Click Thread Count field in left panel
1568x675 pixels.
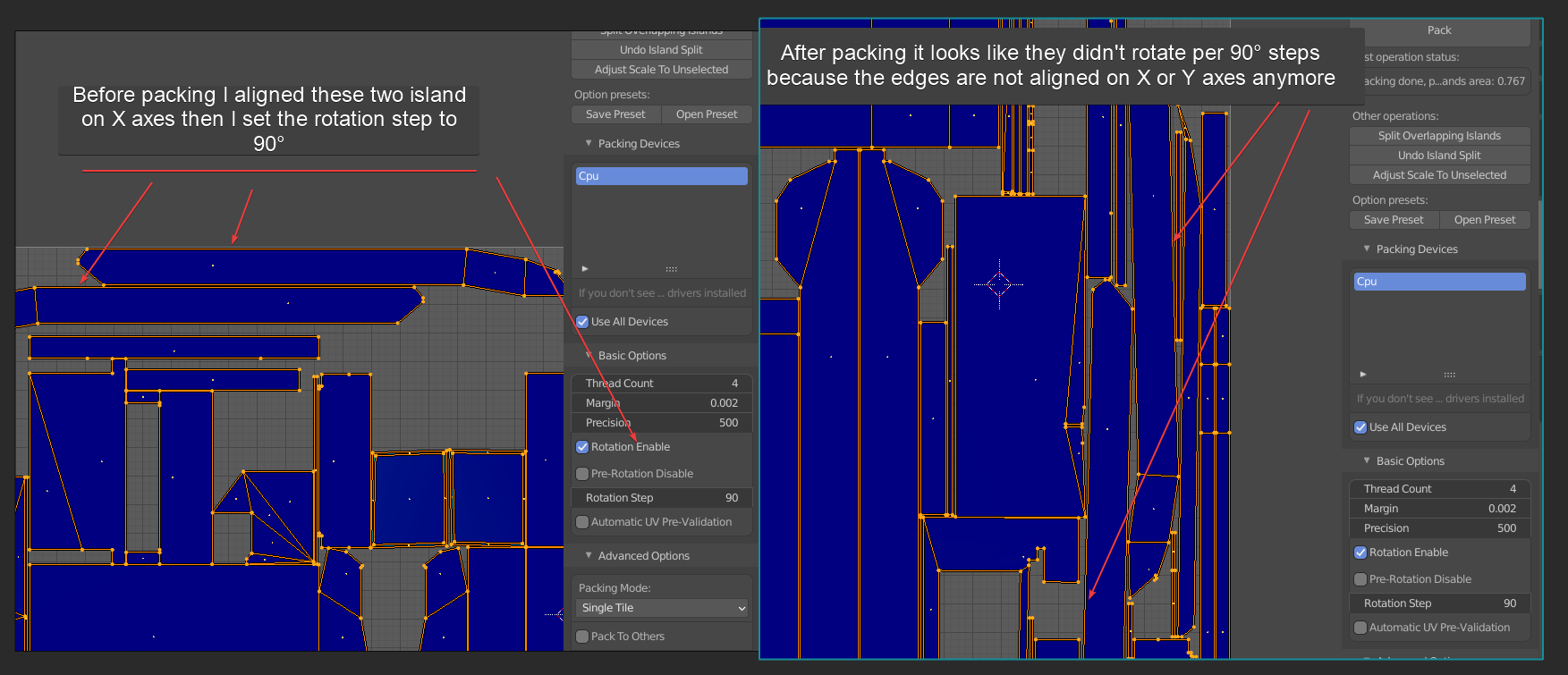661,384
